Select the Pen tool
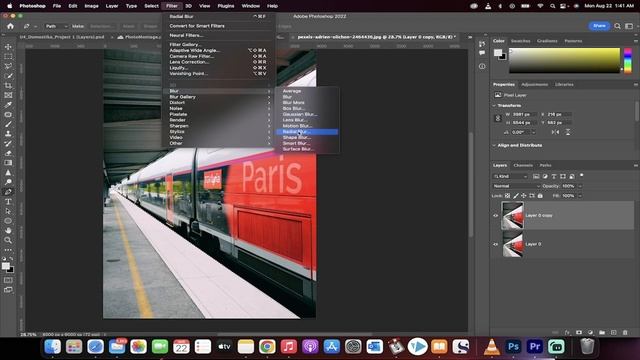Viewport: 640px width, 360px height. [8, 192]
